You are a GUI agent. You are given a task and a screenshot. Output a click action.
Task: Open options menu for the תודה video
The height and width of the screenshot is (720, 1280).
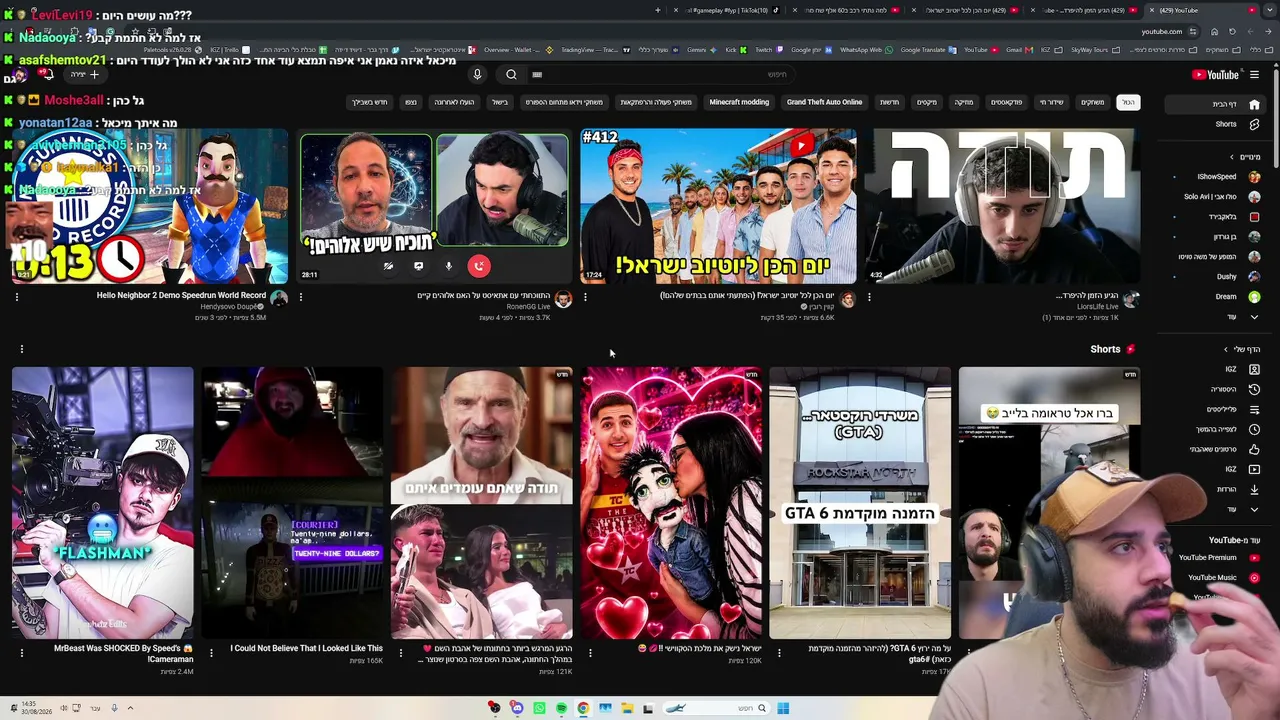869,297
